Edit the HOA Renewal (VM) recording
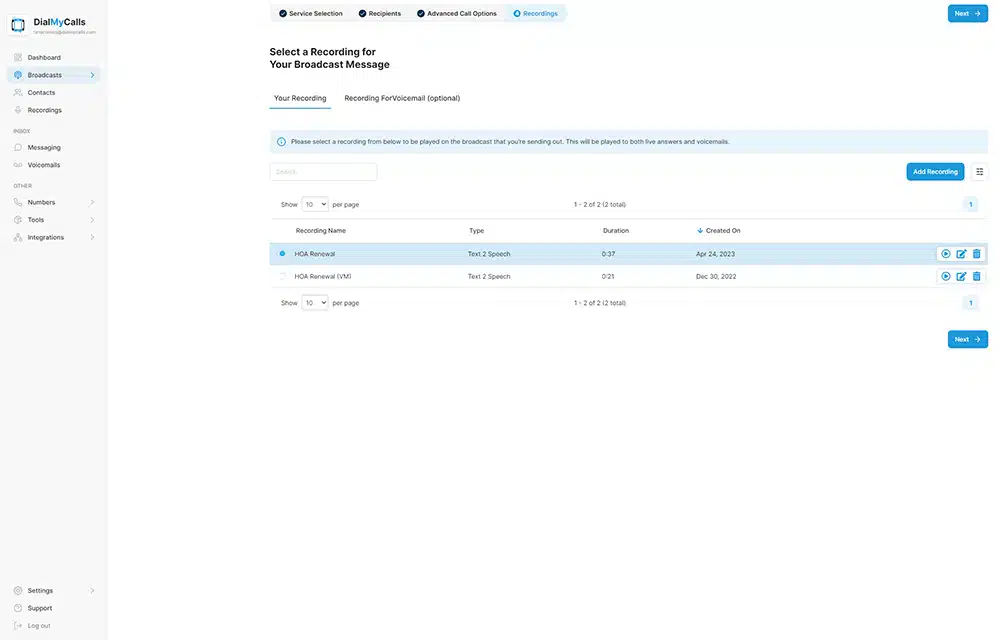The height and width of the screenshot is (640, 1000). point(961,276)
